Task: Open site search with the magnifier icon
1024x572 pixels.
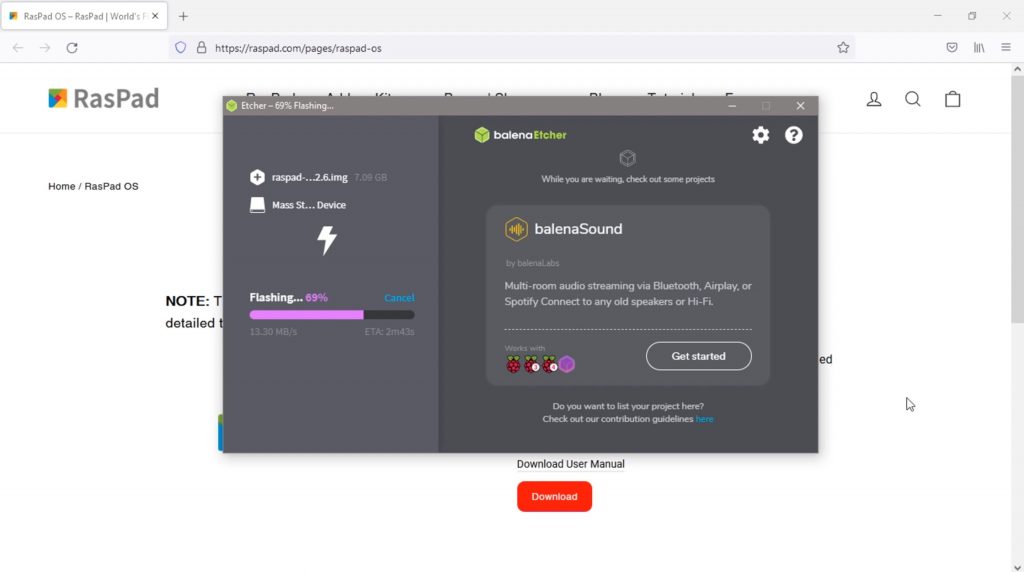Action: pyautogui.click(x=913, y=99)
